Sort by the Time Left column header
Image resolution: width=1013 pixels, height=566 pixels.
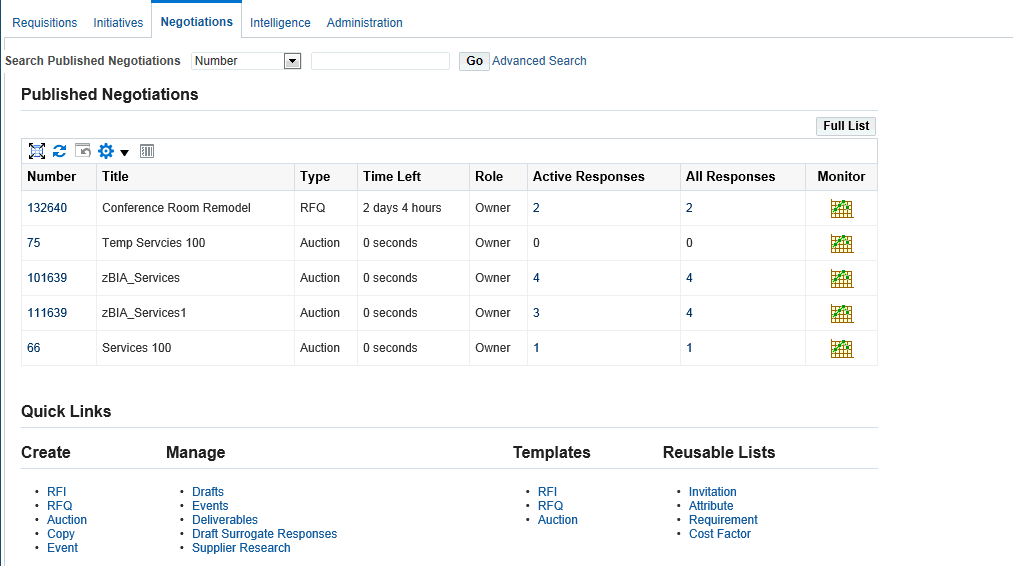click(x=392, y=177)
